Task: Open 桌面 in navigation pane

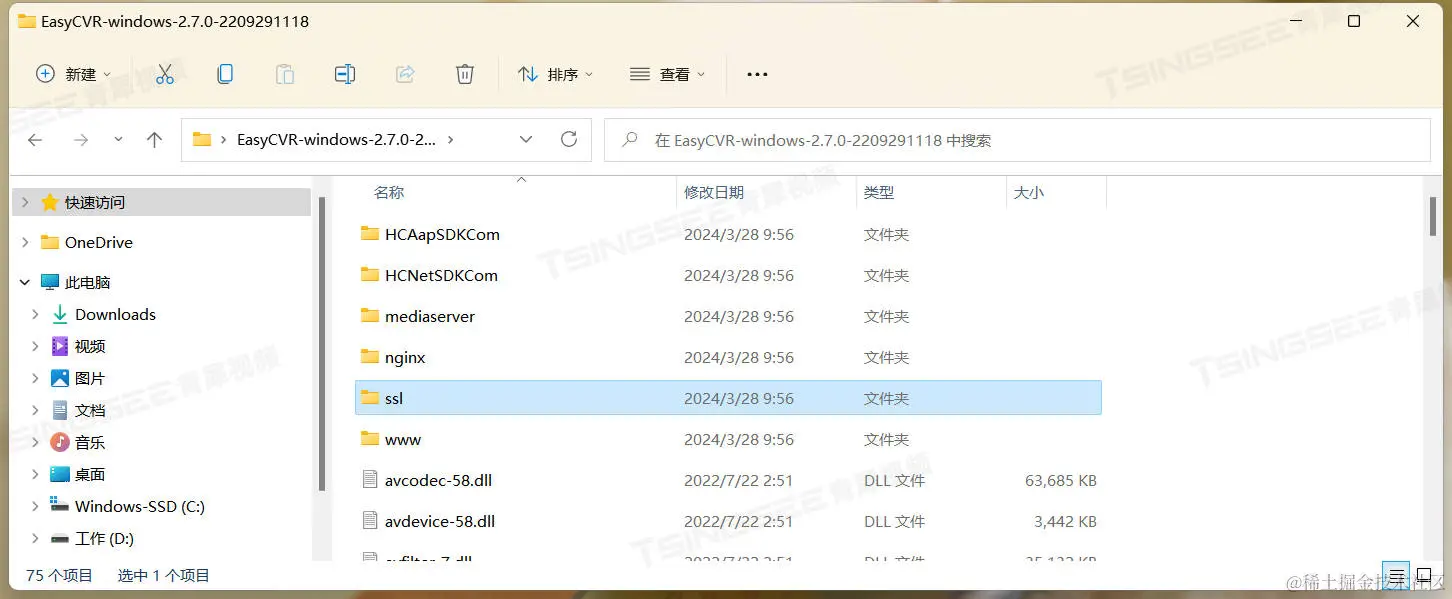Action: 90,474
